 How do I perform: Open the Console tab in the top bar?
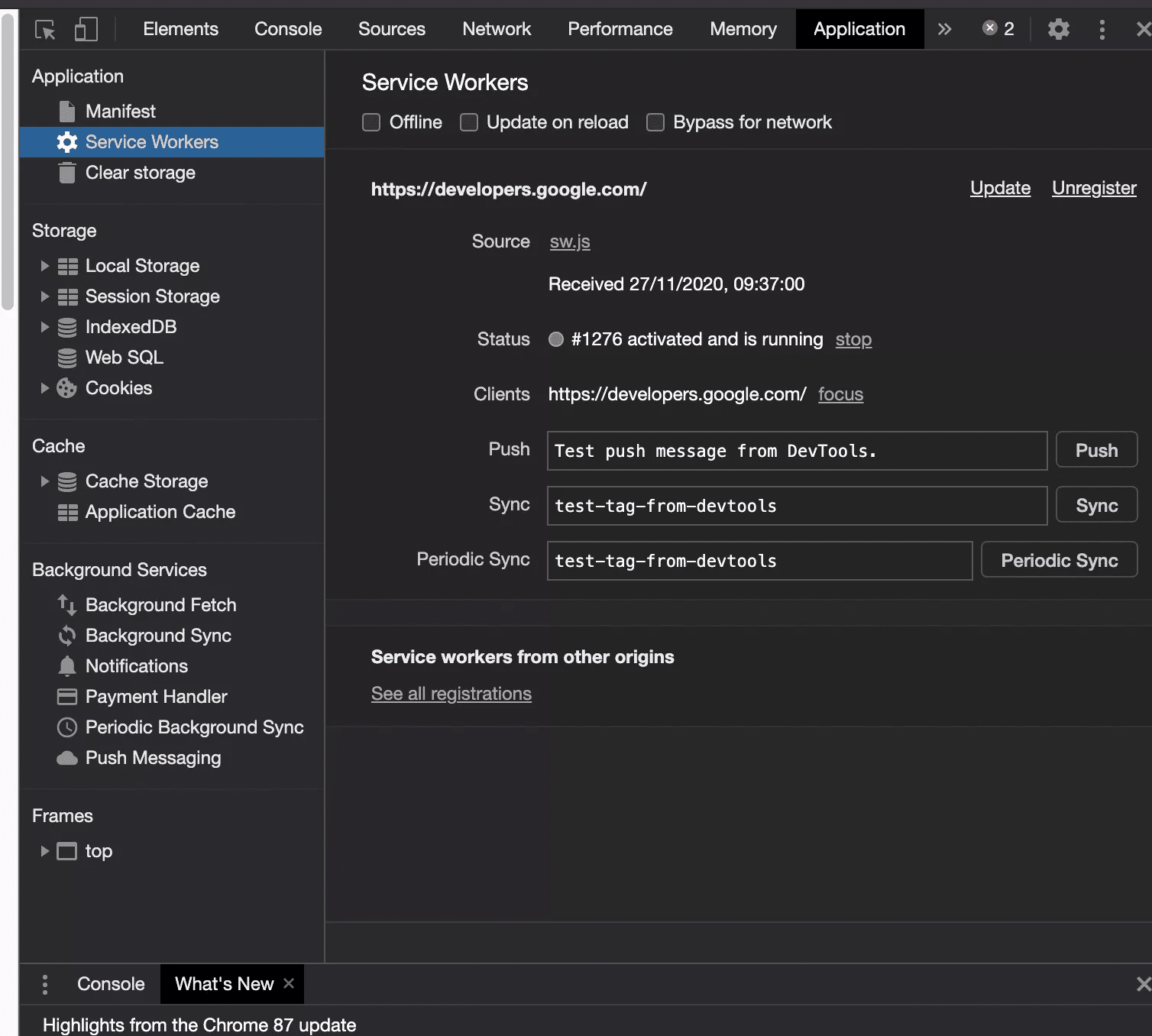[x=288, y=29]
